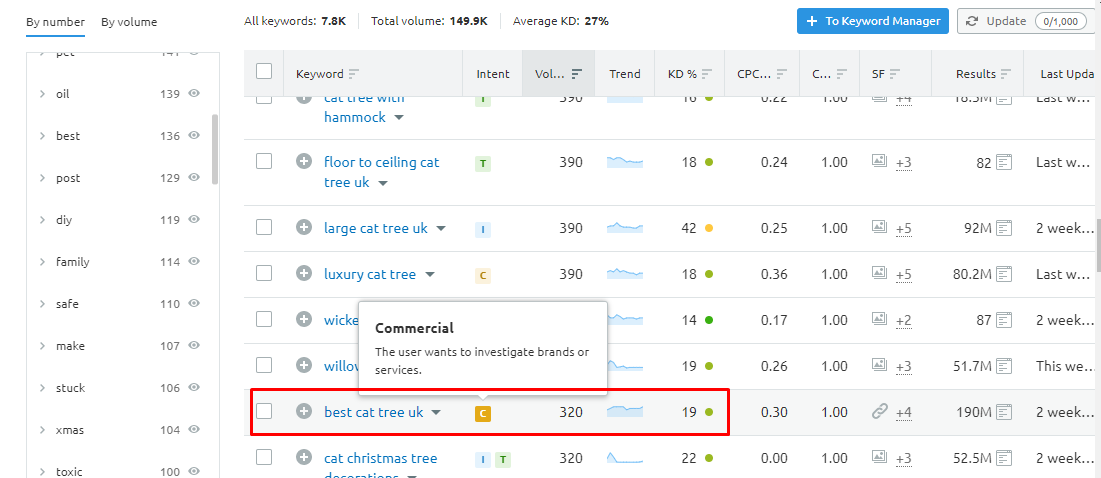Screen dimensions: 1101x478
Task: Click Commercial intent badge for 'best cat tree uk'
Action: click(482, 413)
